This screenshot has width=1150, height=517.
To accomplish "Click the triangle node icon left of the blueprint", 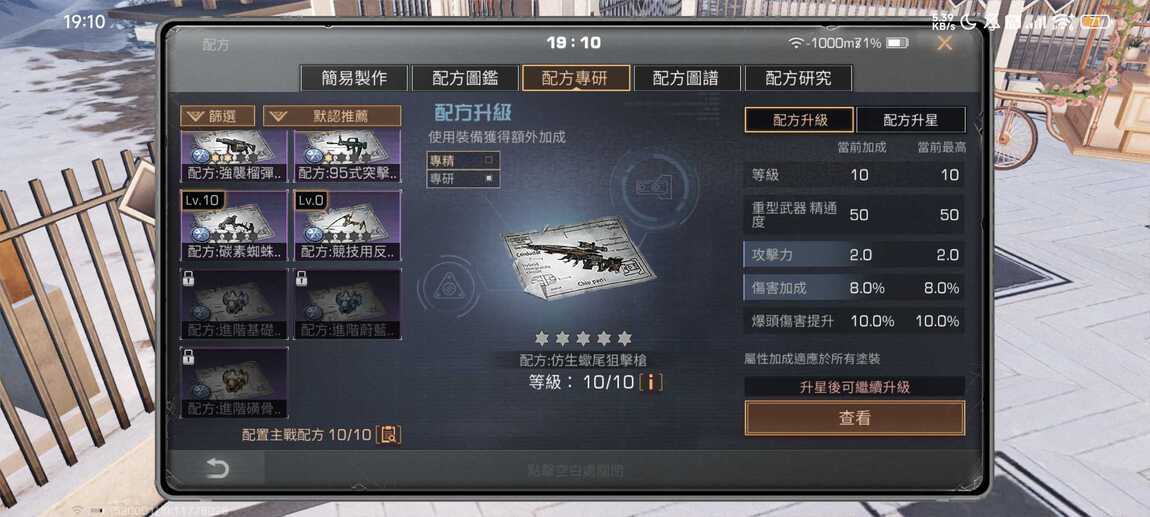I will [x=449, y=287].
